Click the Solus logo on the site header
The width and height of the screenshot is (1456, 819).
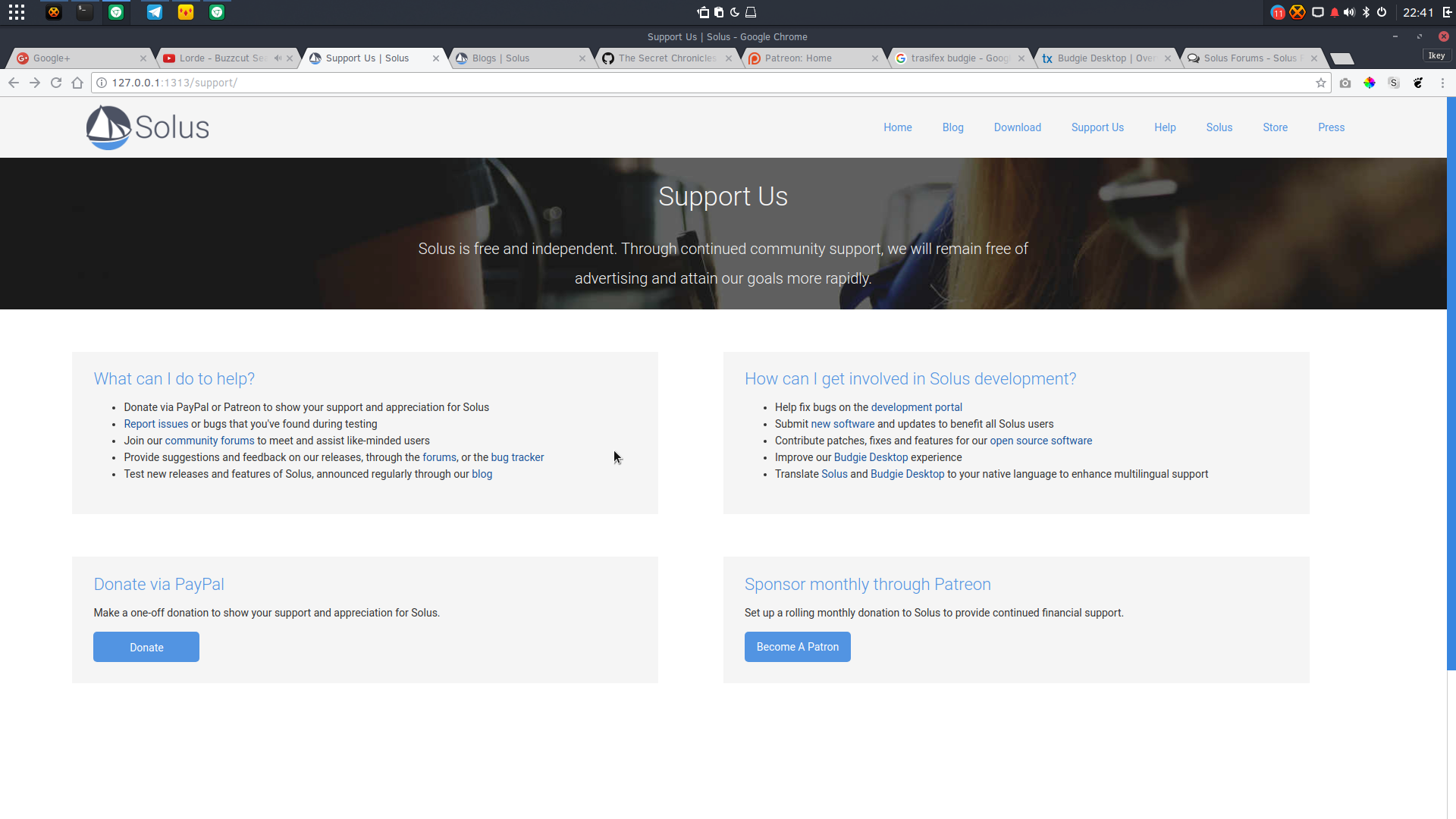pyautogui.click(x=148, y=127)
